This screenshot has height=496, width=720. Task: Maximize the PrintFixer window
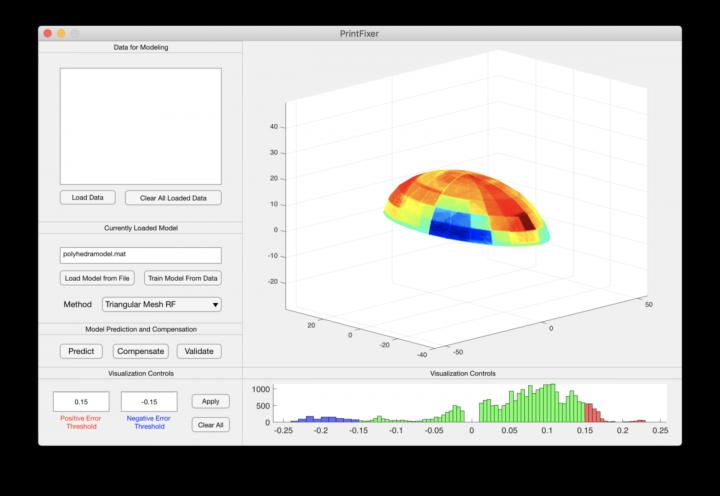point(75,33)
